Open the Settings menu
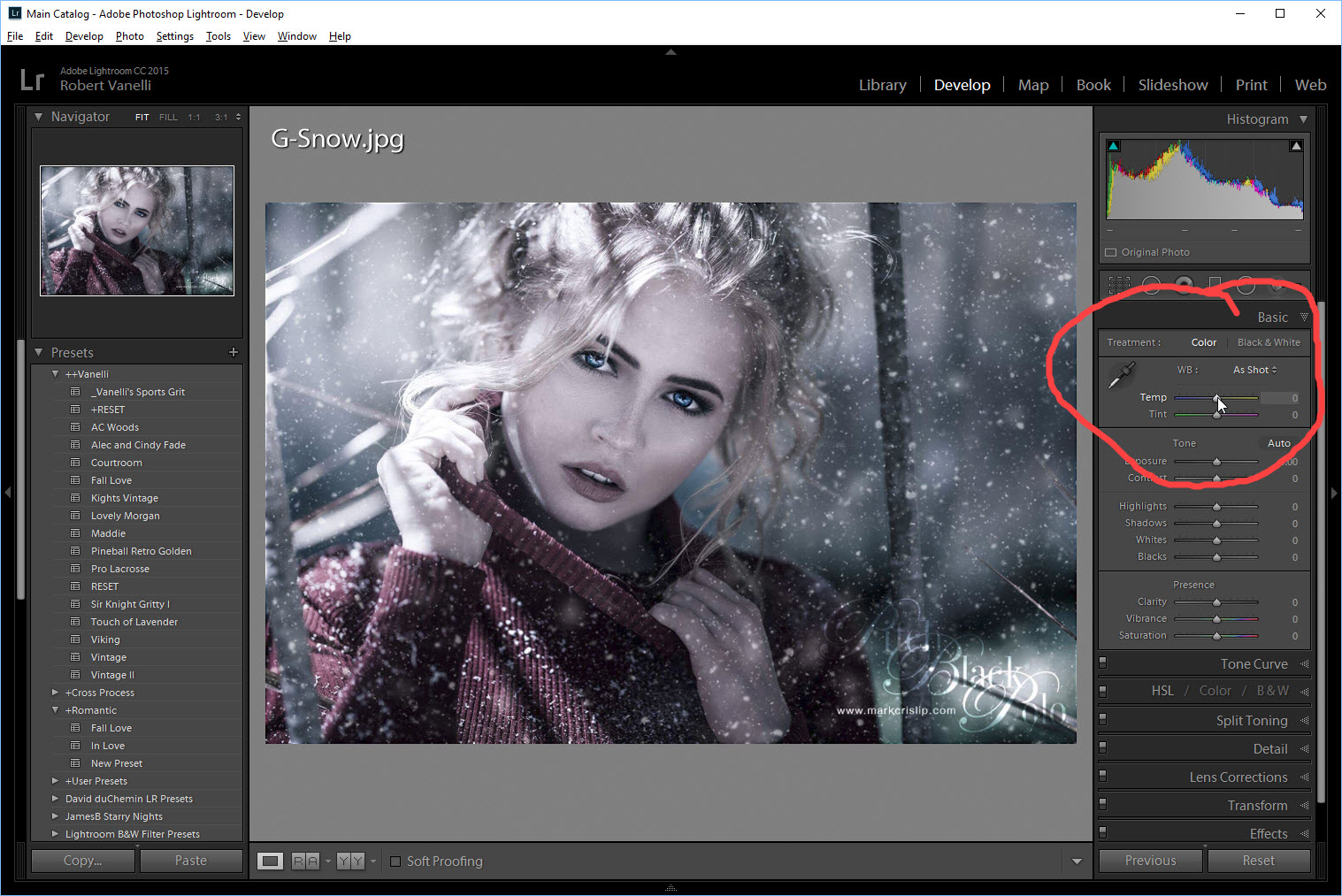 (x=174, y=36)
